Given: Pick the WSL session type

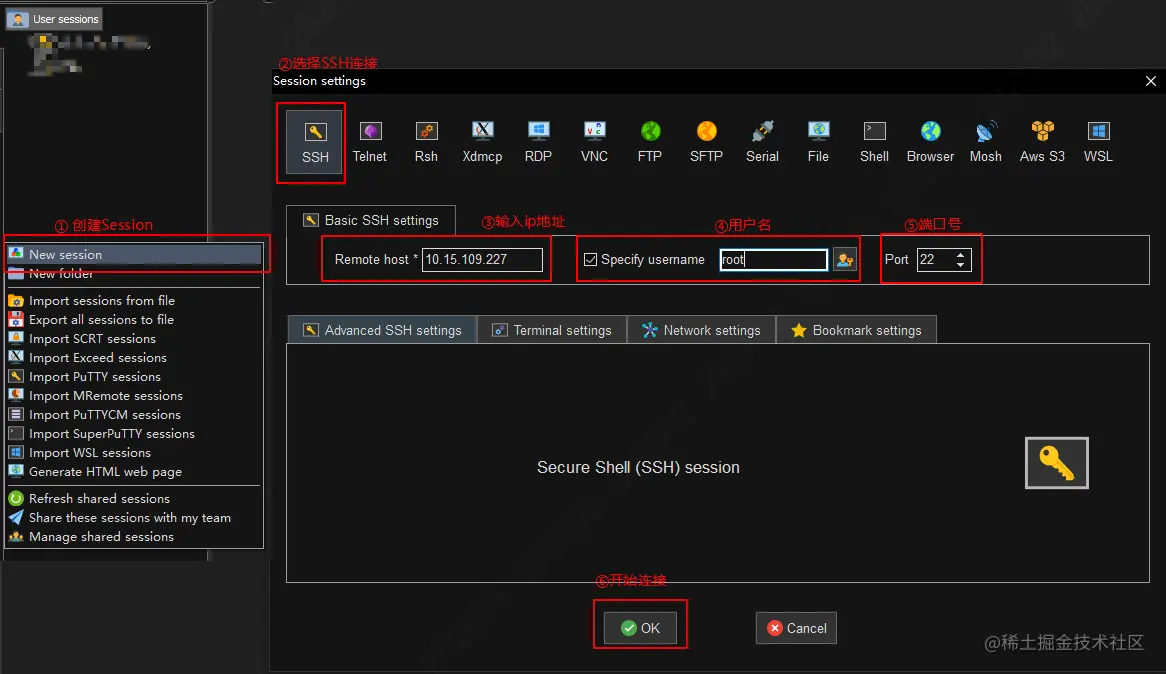Looking at the screenshot, I should pyautogui.click(x=1098, y=142).
